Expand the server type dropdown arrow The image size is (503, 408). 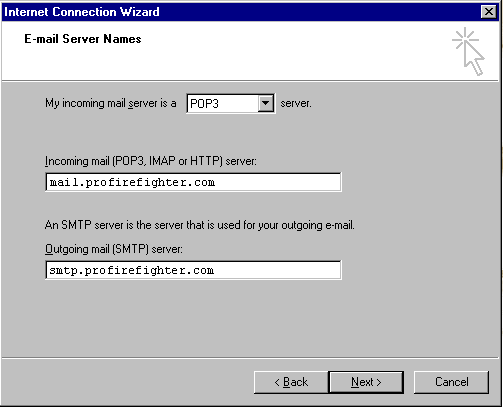tap(266, 103)
